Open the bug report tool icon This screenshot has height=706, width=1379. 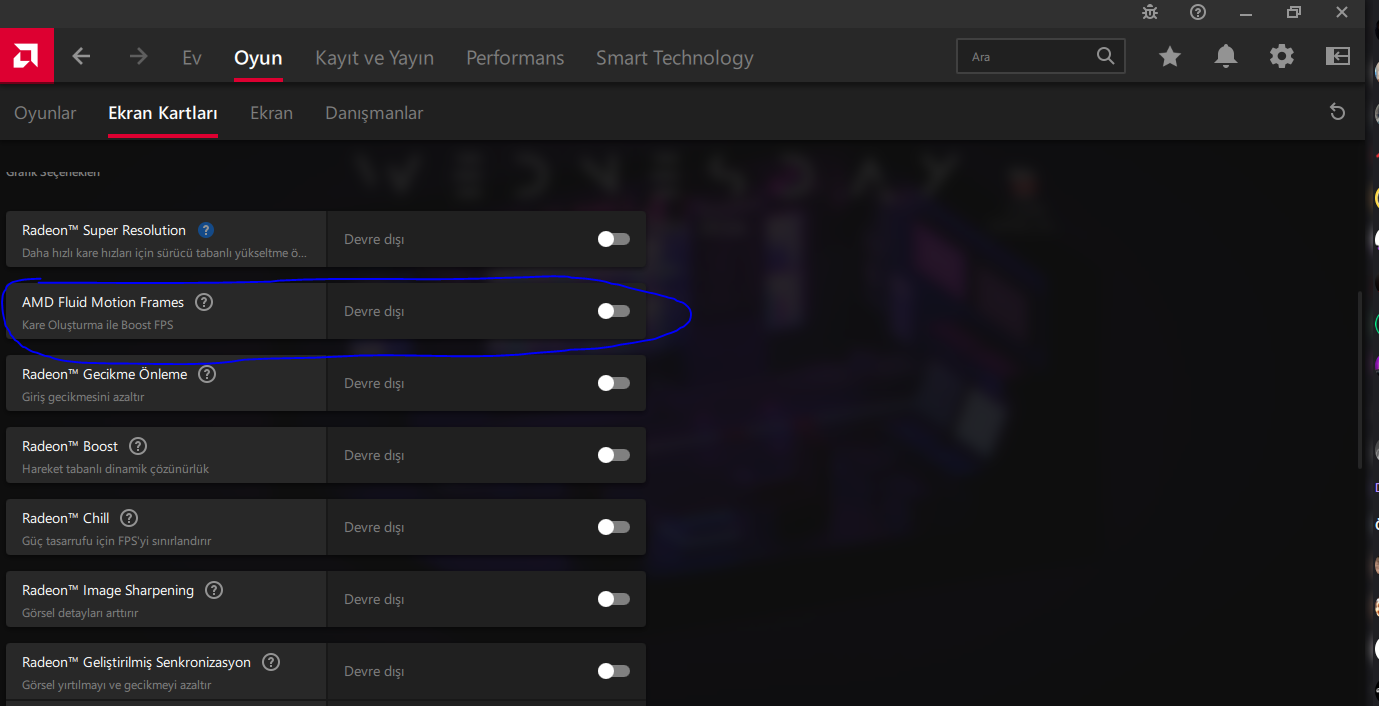[1150, 12]
